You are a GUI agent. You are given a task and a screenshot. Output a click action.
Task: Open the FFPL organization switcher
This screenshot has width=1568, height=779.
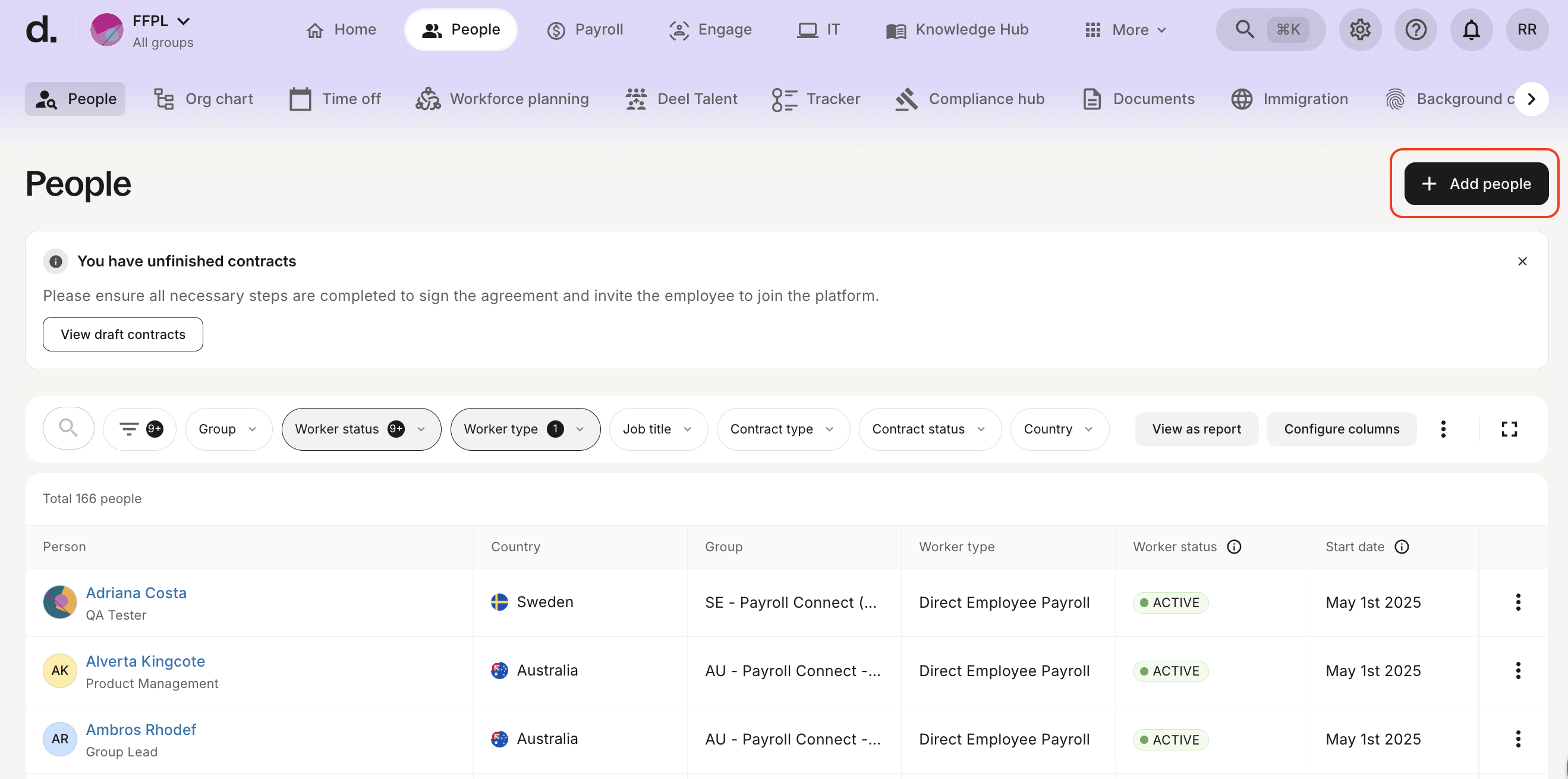pyautogui.click(x=143, y=30)
